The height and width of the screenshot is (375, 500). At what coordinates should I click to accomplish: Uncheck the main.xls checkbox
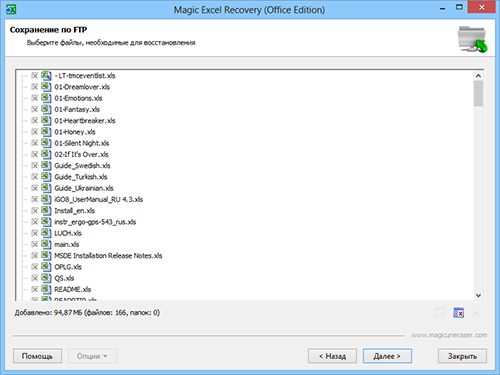34,244
